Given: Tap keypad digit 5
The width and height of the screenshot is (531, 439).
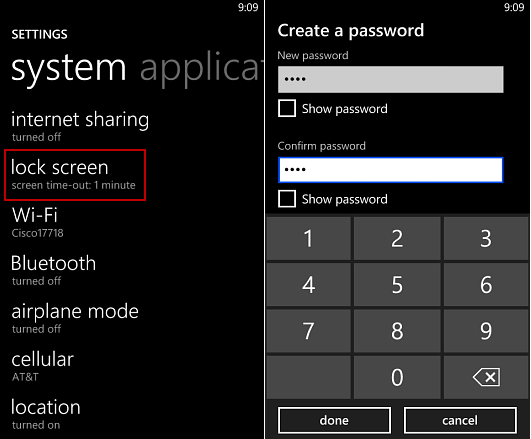Looking at the screenshot, I should 397,285.
